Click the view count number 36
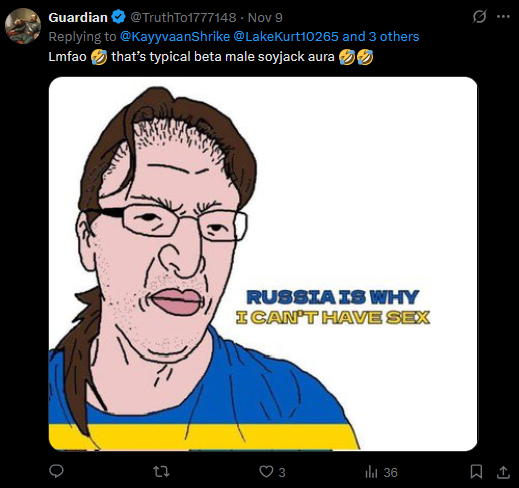Screen dimensions: 519x488 pos(390,472)
